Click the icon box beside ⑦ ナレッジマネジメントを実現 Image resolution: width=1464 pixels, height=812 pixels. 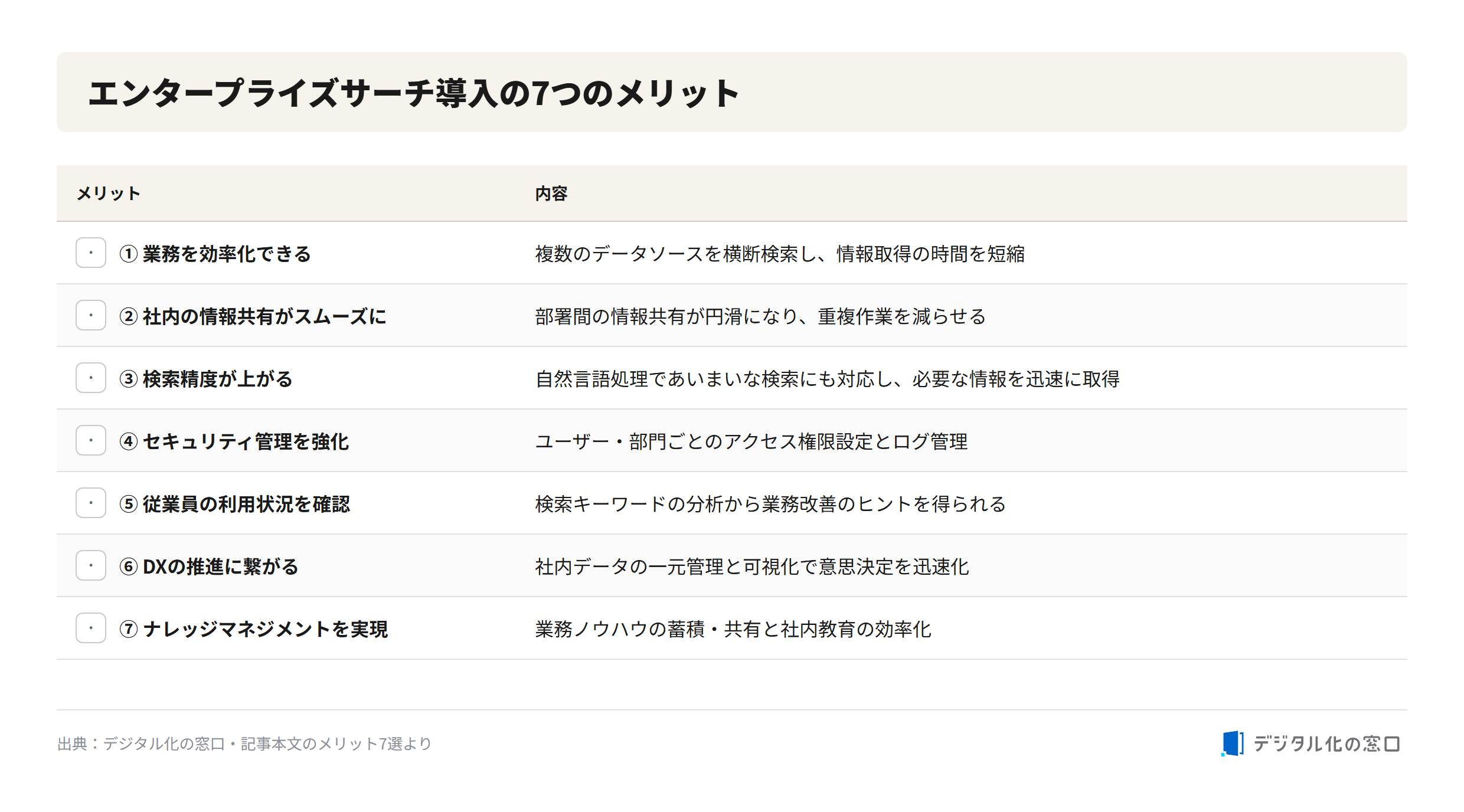point(91,628)
